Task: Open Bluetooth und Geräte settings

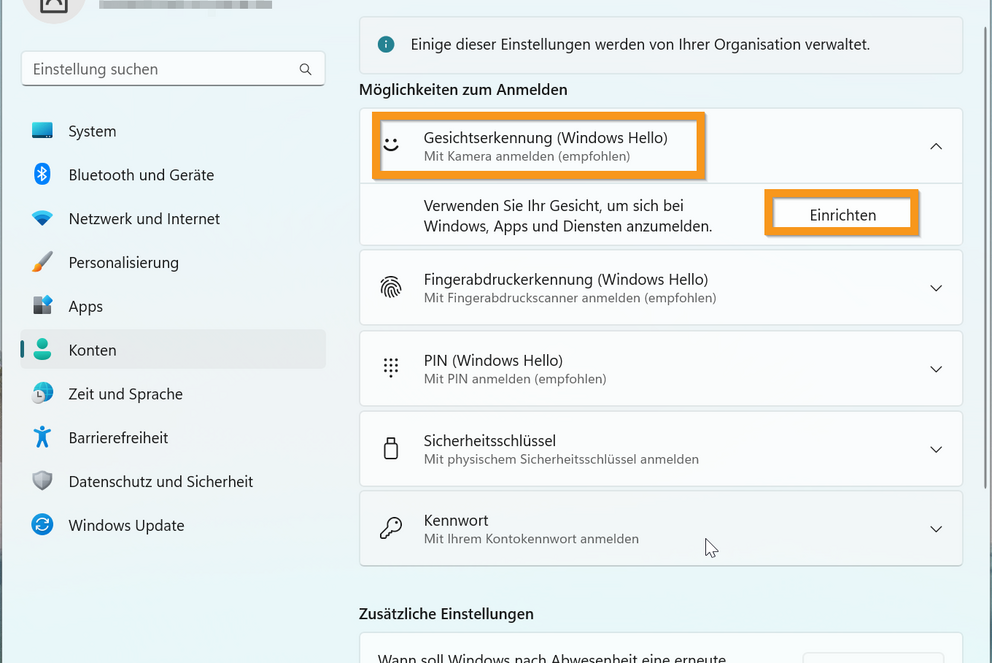Action: pos(141,175)
